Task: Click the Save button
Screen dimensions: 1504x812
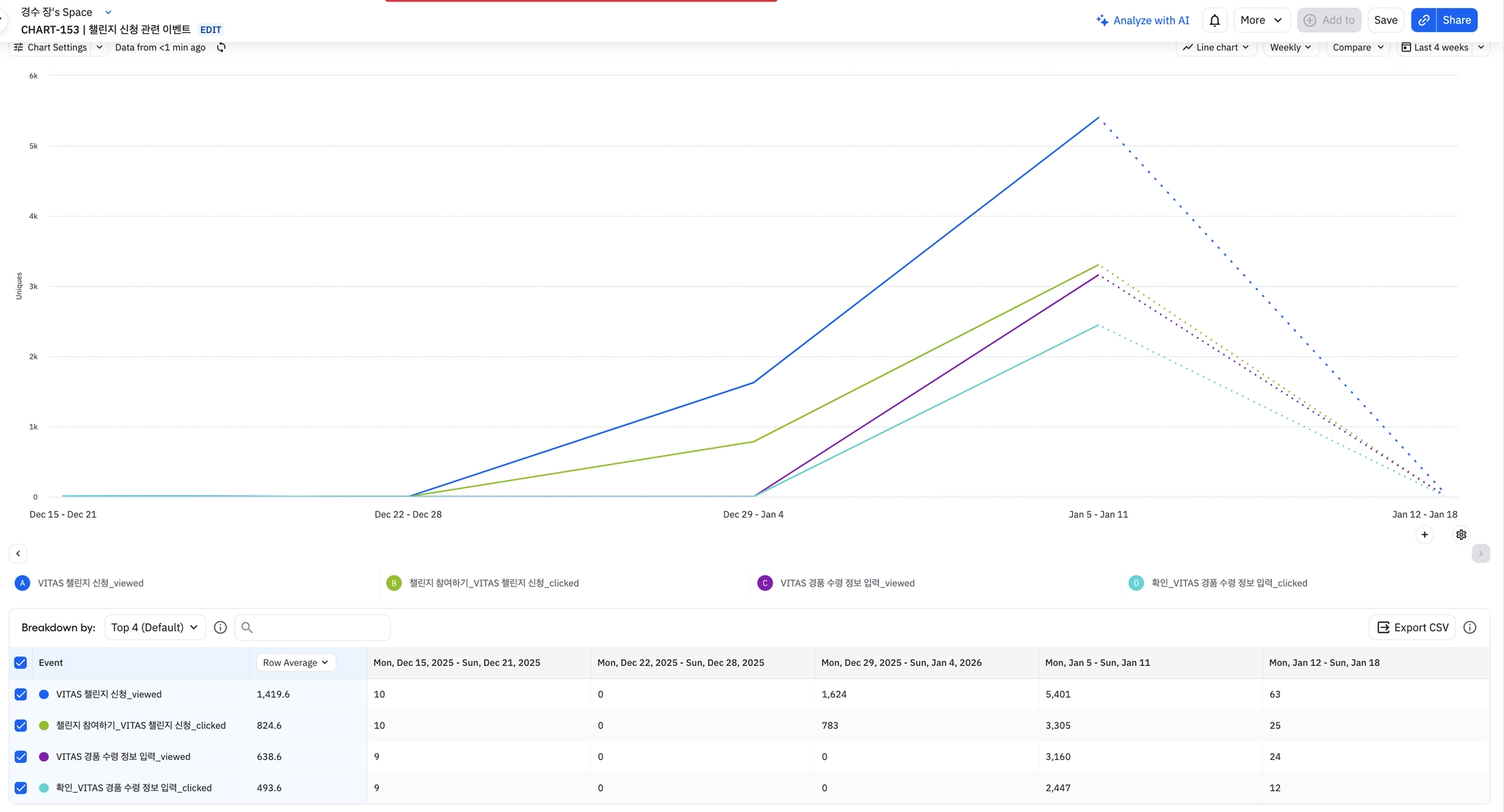Action: coord(1386,21)
